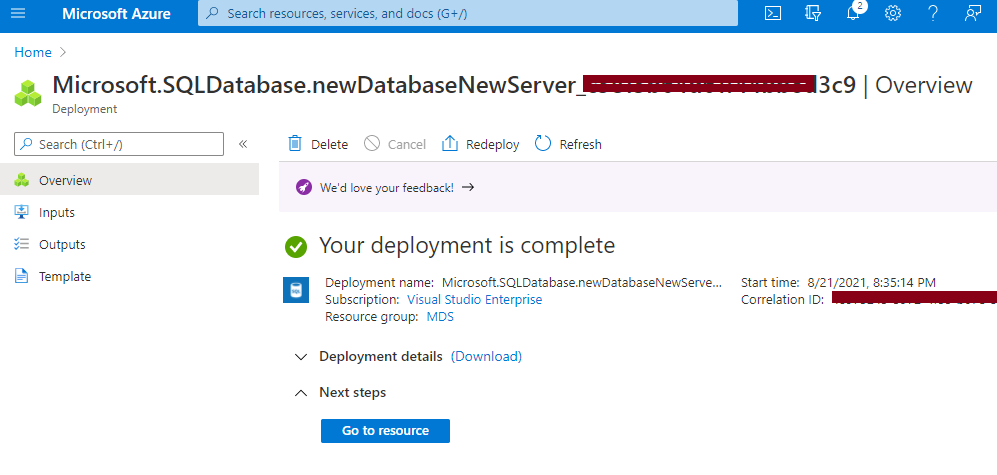
Task: Focus the Search resources, services, and docs box
Action: 468,14
